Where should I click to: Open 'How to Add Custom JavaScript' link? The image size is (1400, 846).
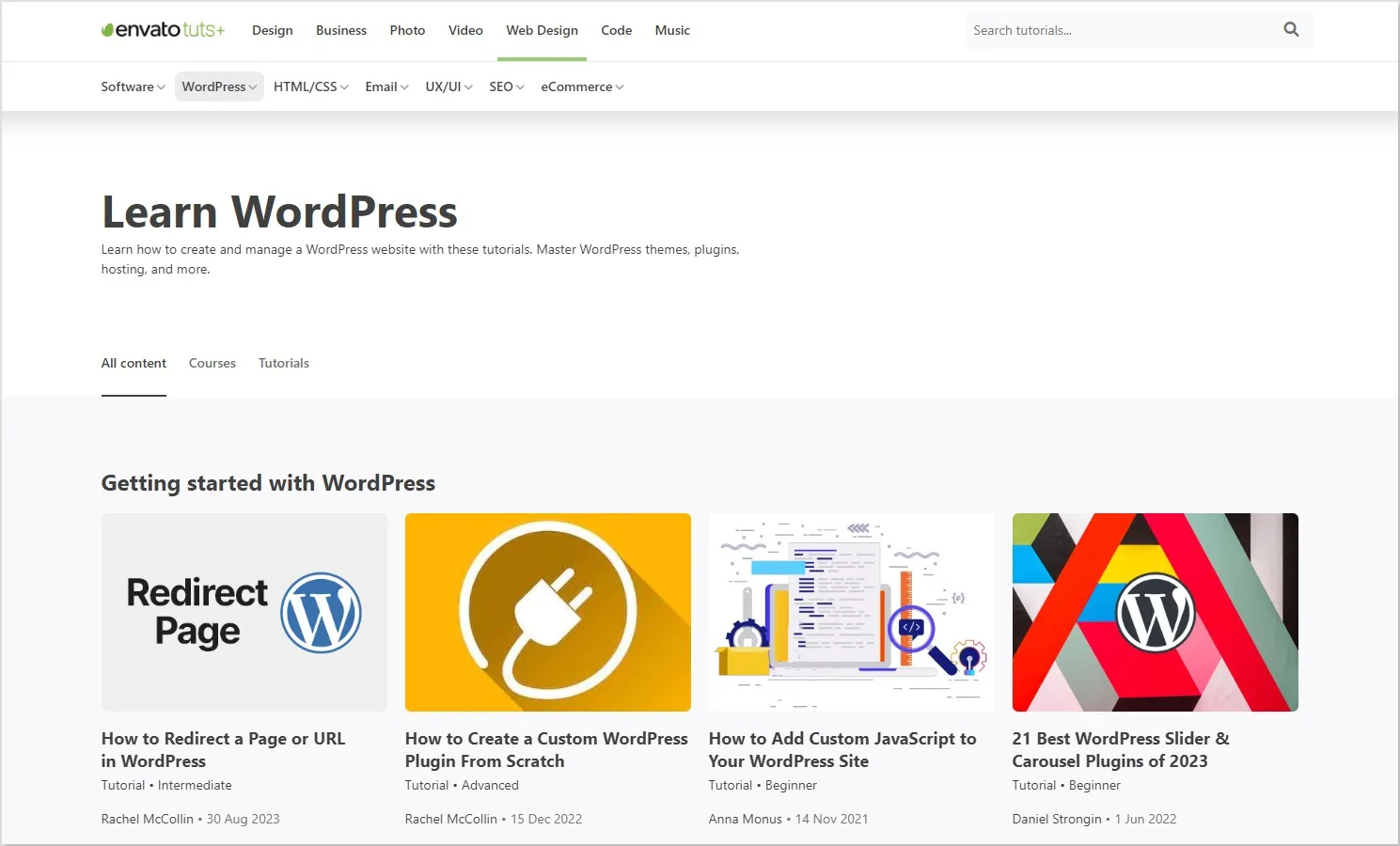(x=842, y=750)
